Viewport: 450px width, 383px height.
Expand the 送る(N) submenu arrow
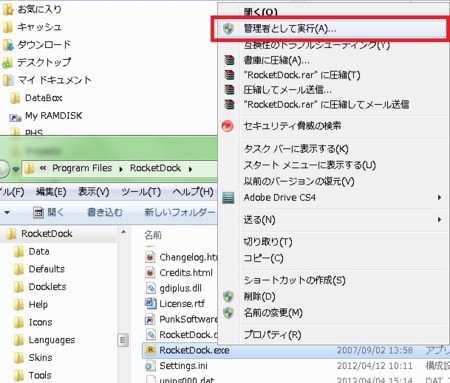coord(440,219)
